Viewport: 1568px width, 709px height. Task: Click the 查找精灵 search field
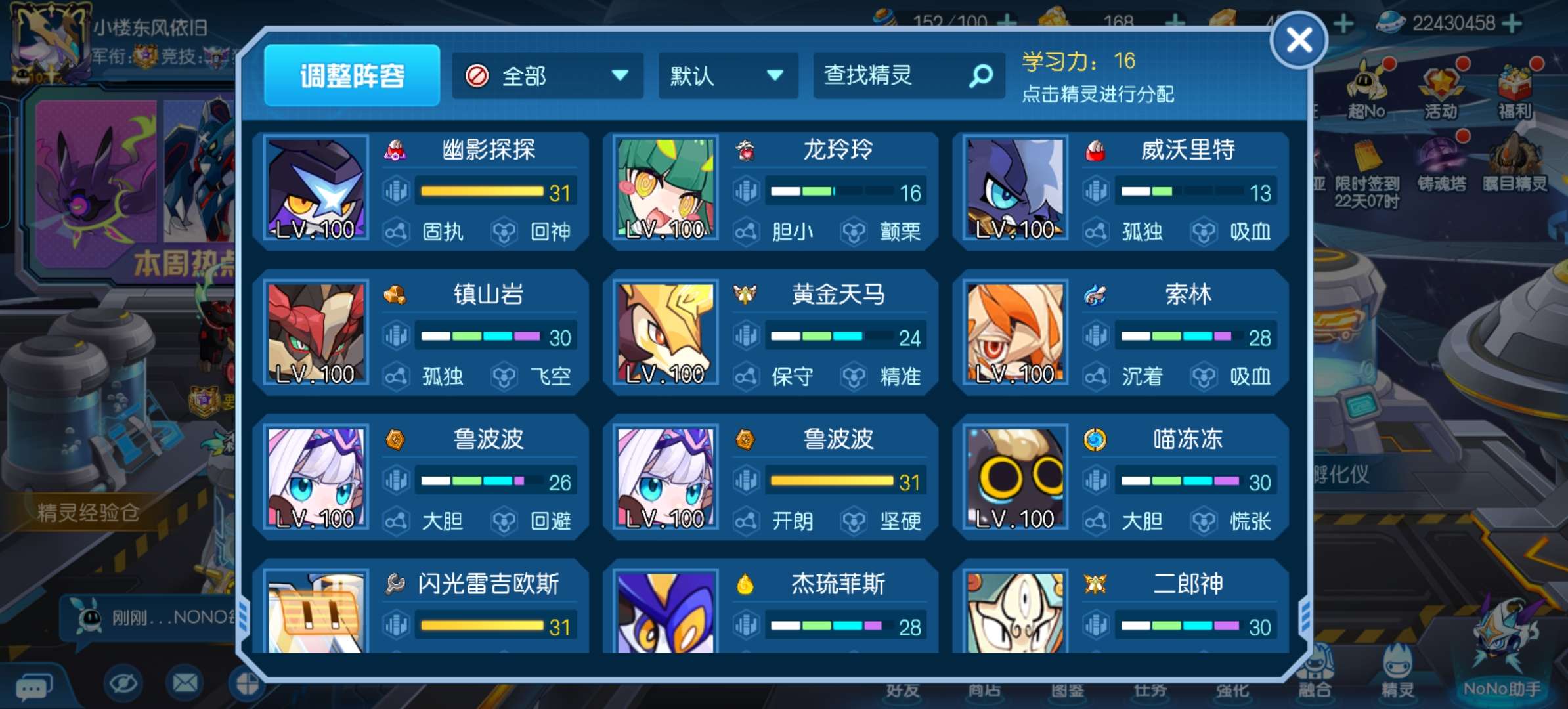(x=909, y=76)
